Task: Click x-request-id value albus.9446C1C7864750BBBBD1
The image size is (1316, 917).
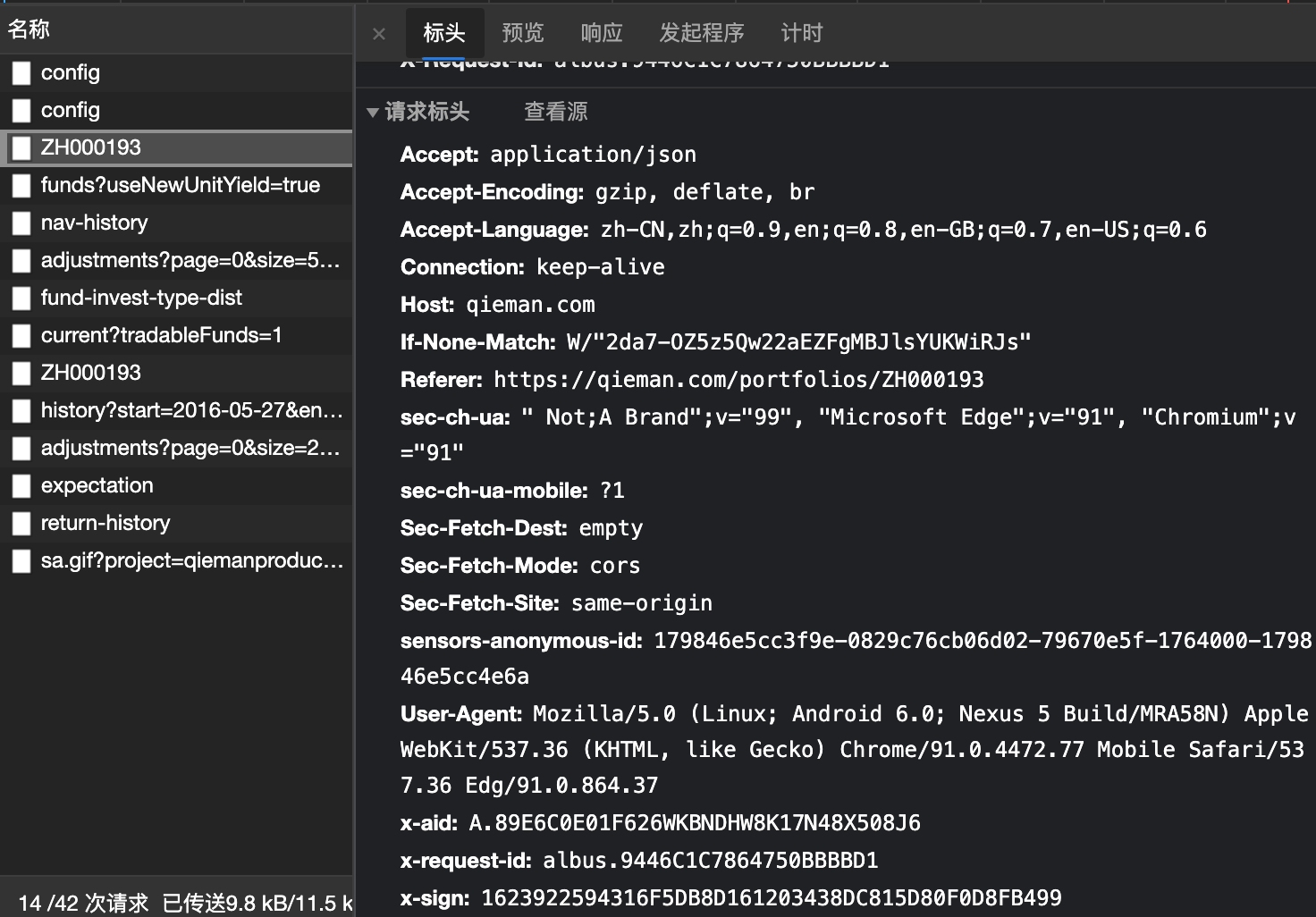Action: point(711,861)
